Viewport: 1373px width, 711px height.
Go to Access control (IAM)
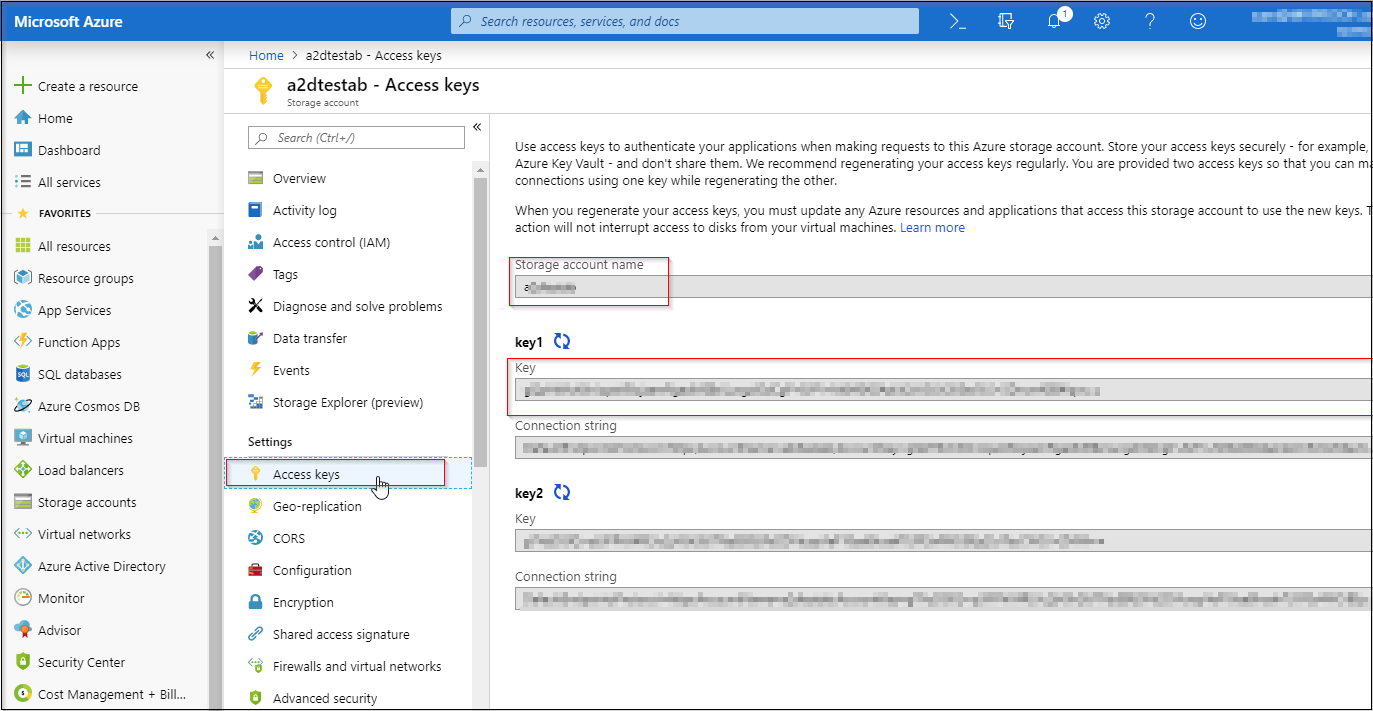[331, 242]
